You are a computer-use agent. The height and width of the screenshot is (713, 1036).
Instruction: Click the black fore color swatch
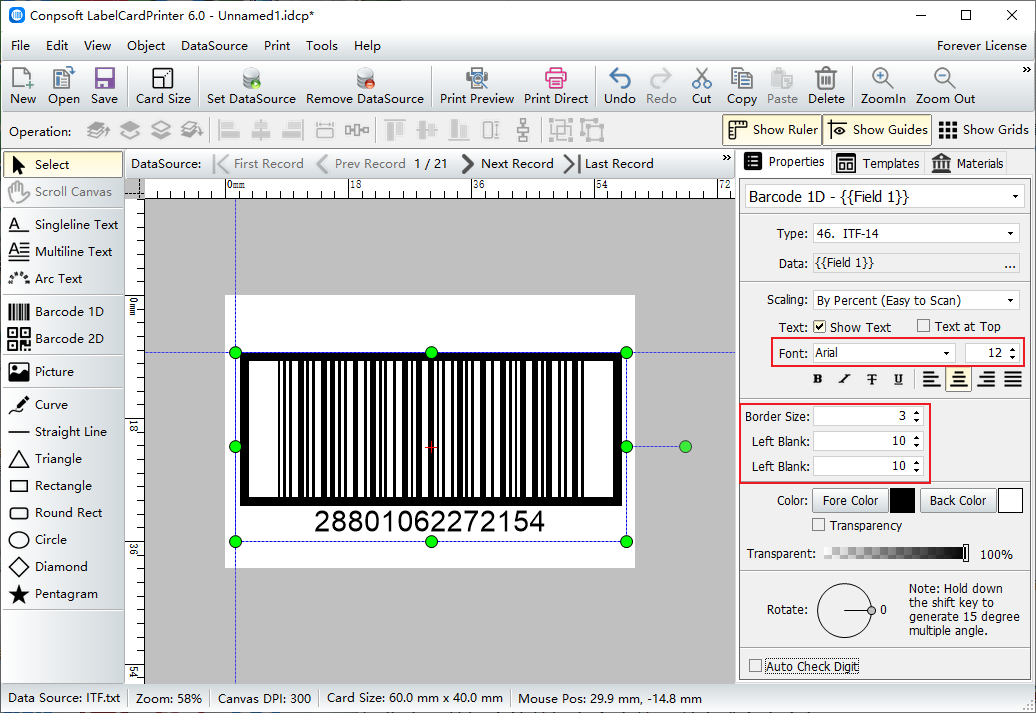pos(902,501)
